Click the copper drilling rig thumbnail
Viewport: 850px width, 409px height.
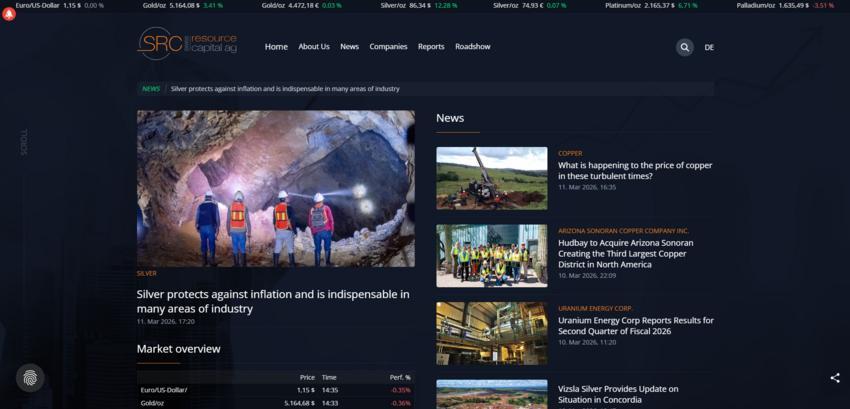pos(491,178)
